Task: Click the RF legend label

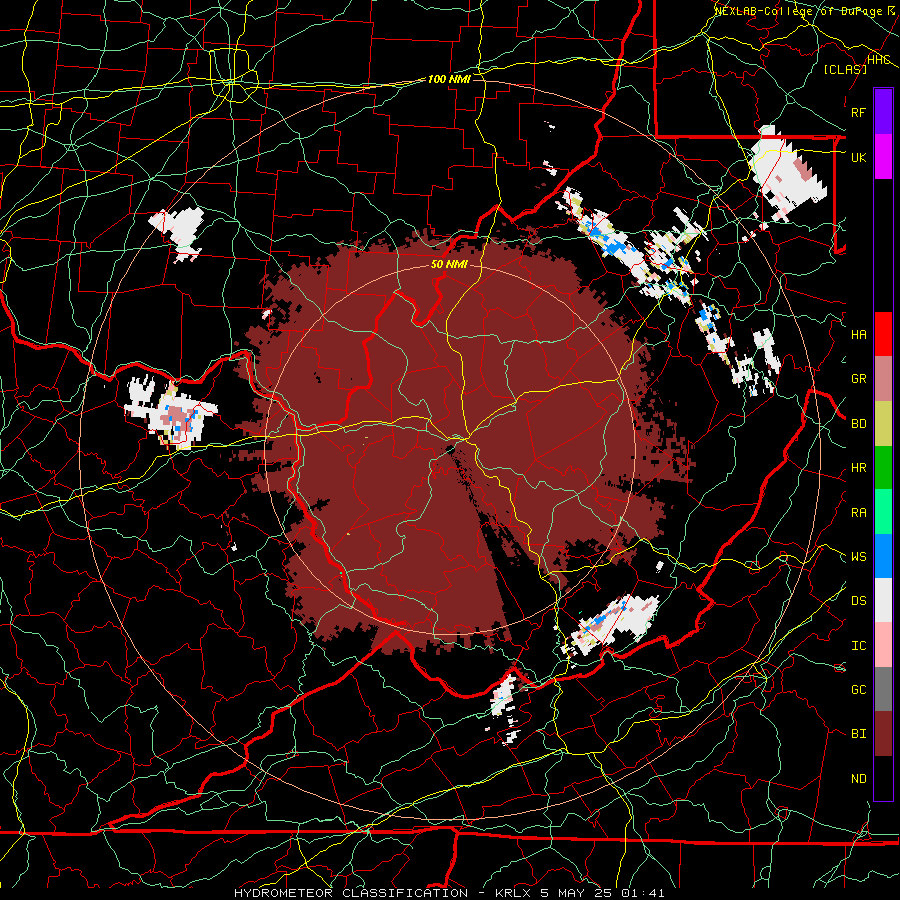Action: (x=858, y=112)
